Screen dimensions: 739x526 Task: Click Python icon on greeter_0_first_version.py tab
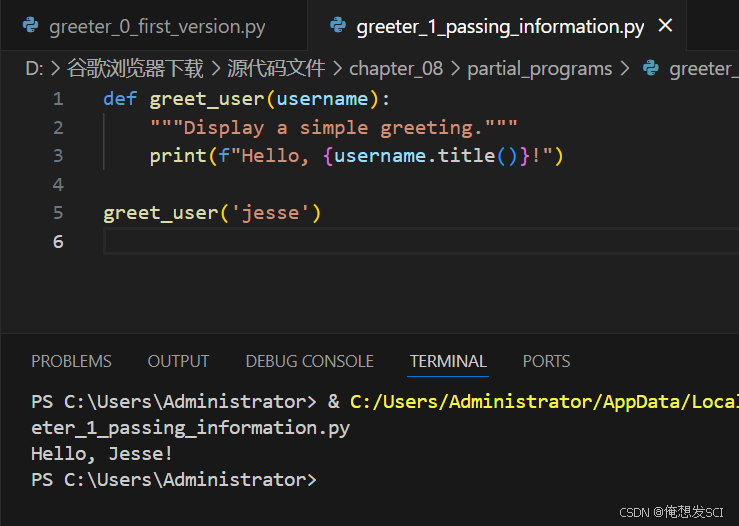point(31,25)
